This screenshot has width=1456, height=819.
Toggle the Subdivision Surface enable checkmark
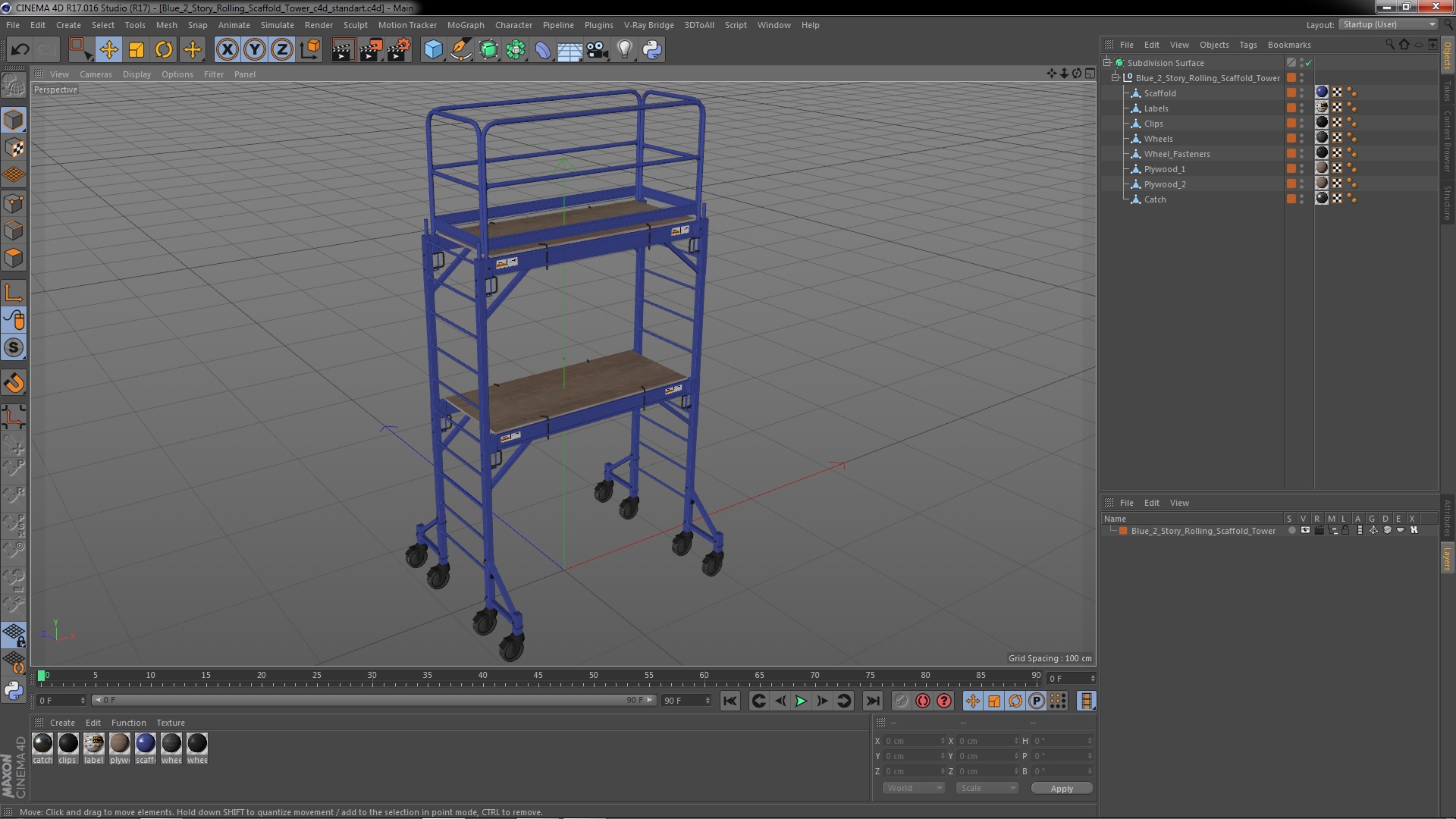(1308, 63)
